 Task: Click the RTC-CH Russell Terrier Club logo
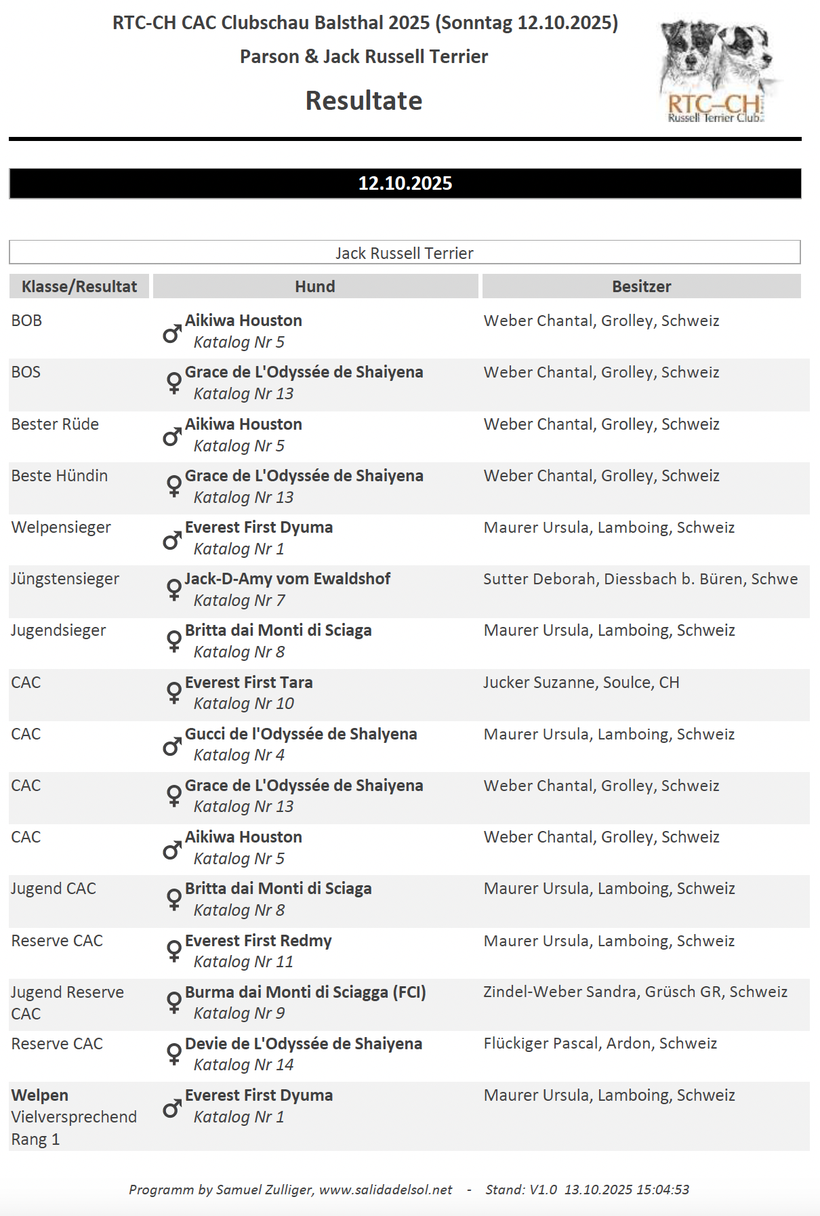(x=717, y=73)
